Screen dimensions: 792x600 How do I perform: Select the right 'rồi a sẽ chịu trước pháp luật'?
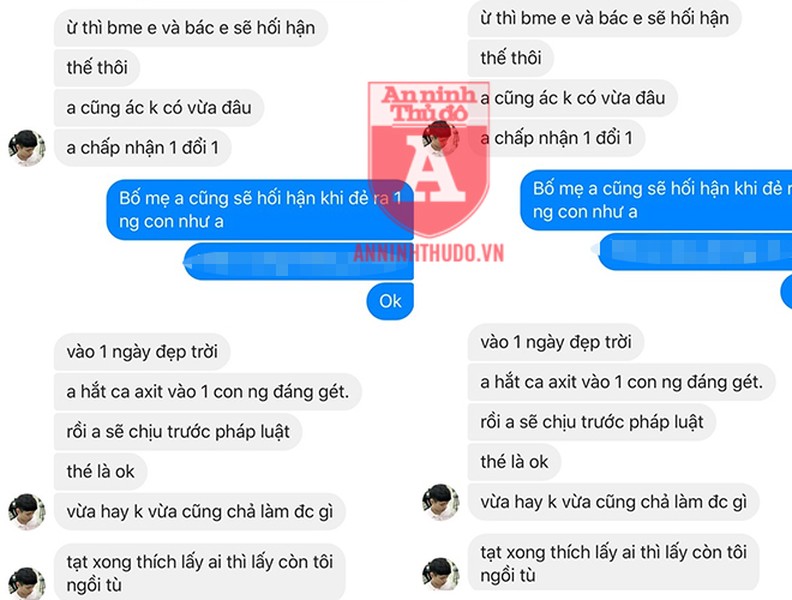point(591,422)
